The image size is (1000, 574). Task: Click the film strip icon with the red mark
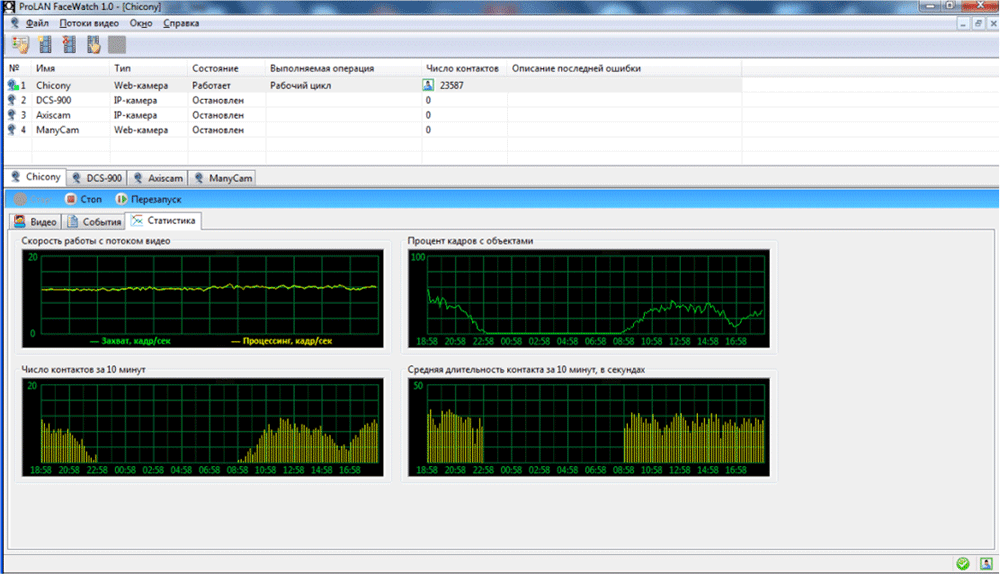point(69,44)
